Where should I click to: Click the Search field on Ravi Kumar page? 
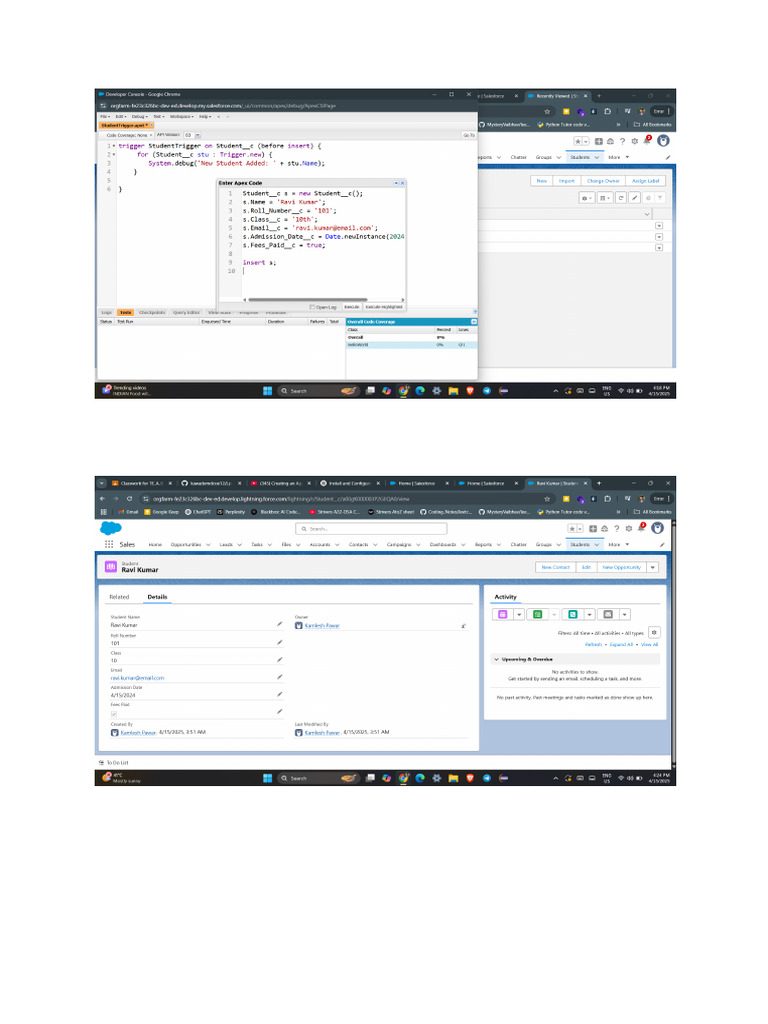(372, 528)
